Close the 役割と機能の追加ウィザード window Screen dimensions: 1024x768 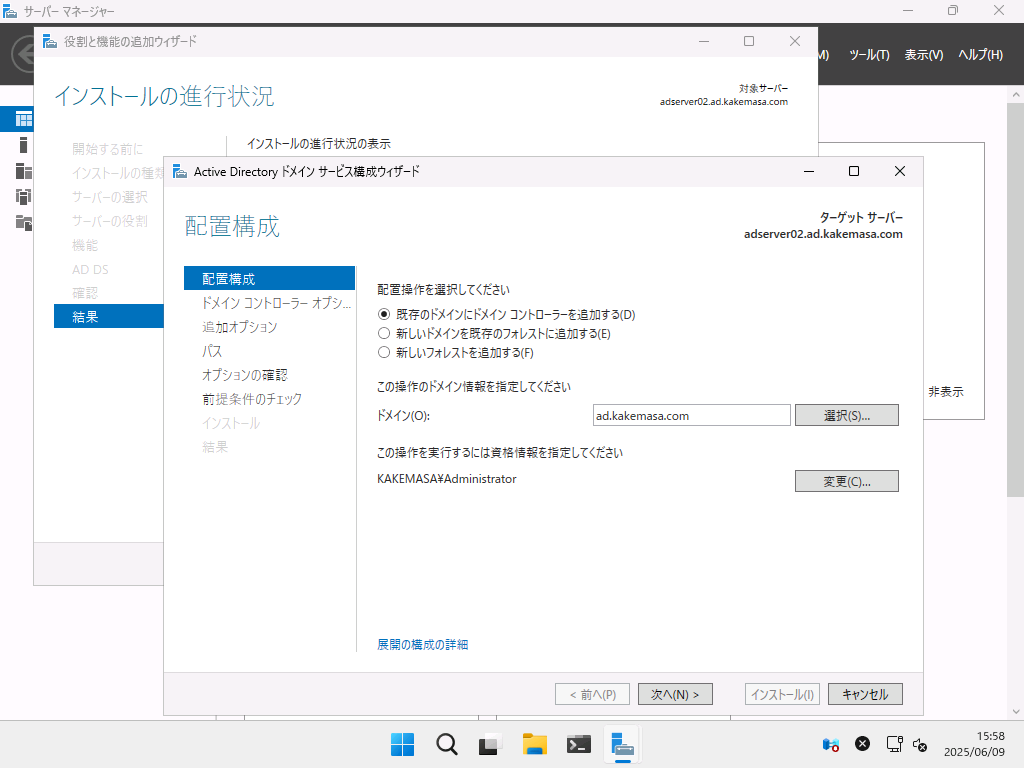(795, 41)
